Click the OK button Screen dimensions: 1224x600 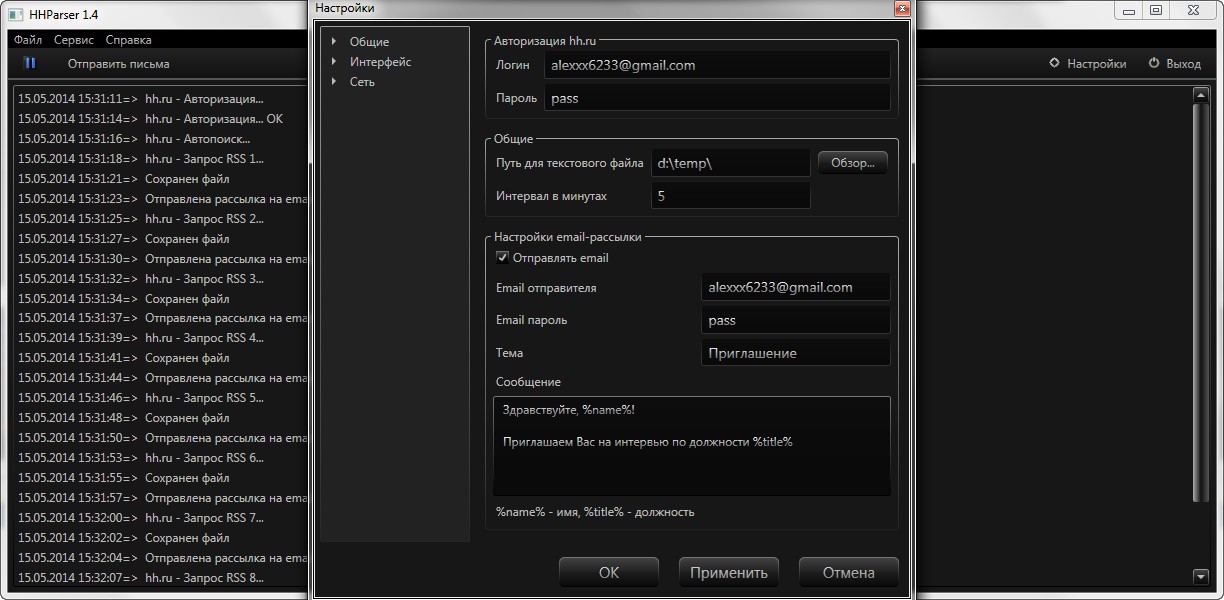(x=609, y=572)
